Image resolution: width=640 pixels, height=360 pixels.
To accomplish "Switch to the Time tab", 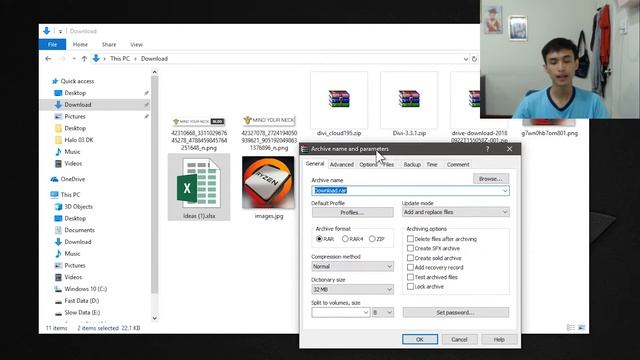I will [432, 164].
